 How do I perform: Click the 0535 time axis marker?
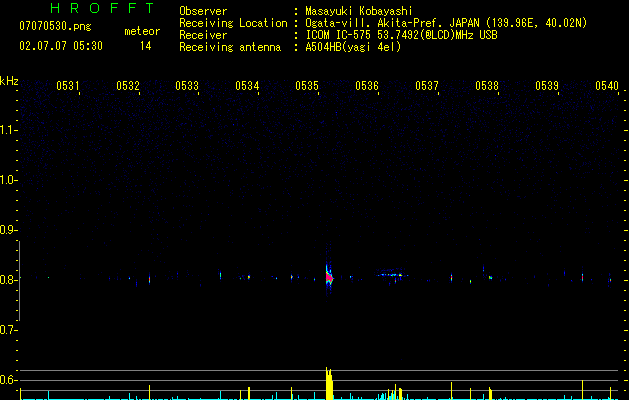(307, 86)
